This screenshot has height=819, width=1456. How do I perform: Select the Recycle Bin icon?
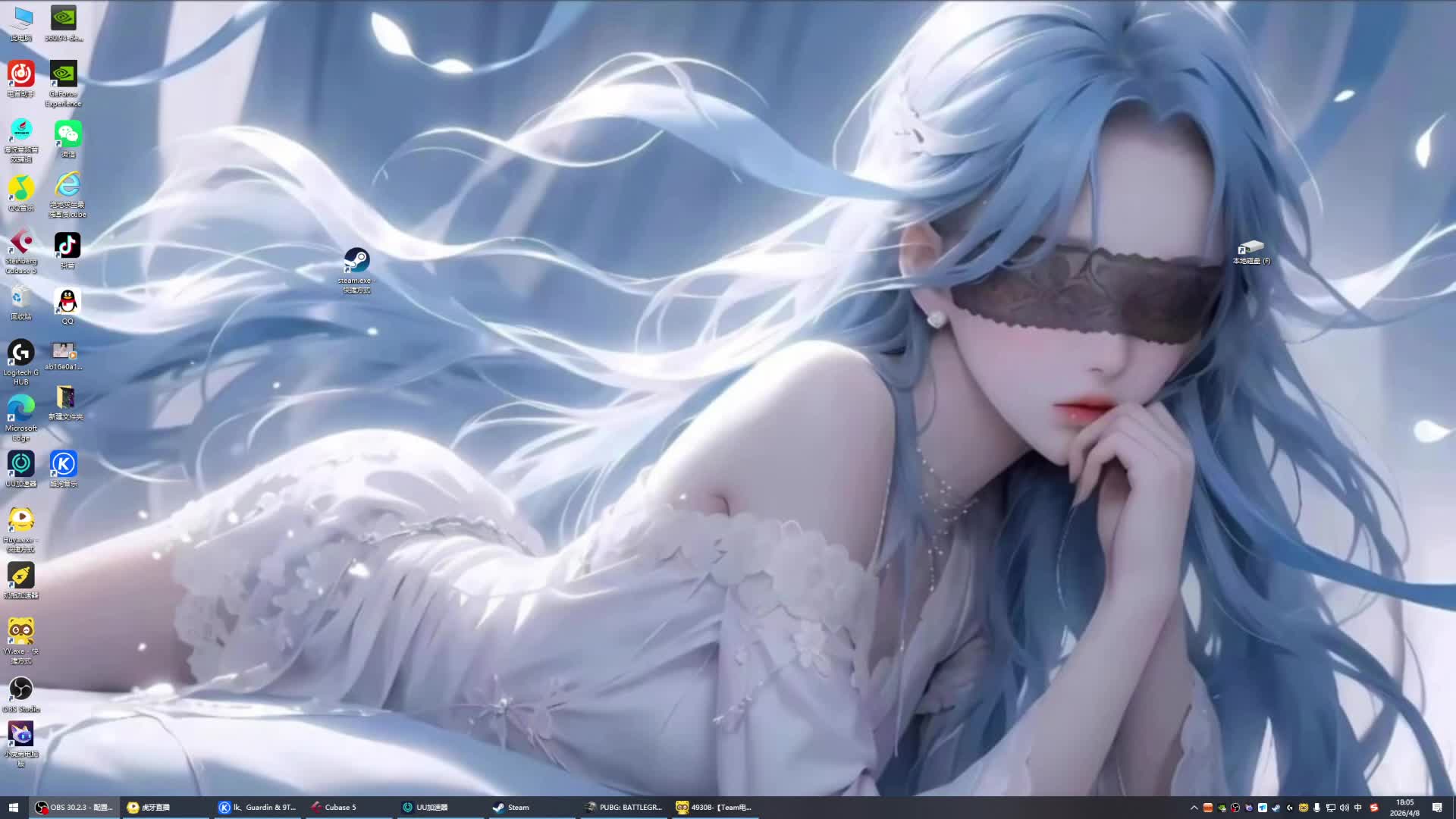(x=21, y=298)
